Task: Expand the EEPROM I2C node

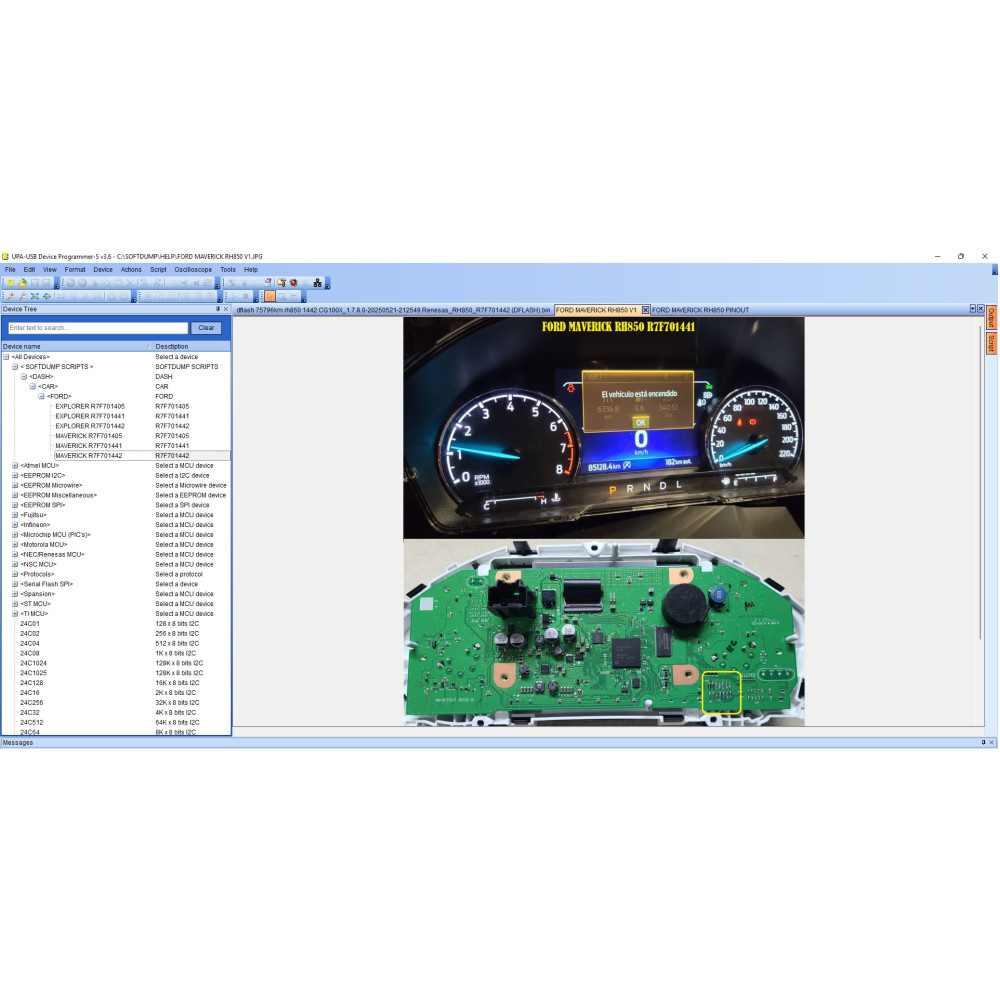Action: coord(15,476)
